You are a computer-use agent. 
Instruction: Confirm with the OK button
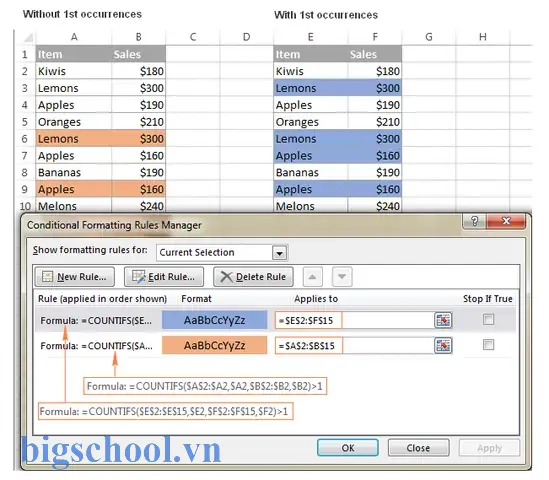(348, 448)
